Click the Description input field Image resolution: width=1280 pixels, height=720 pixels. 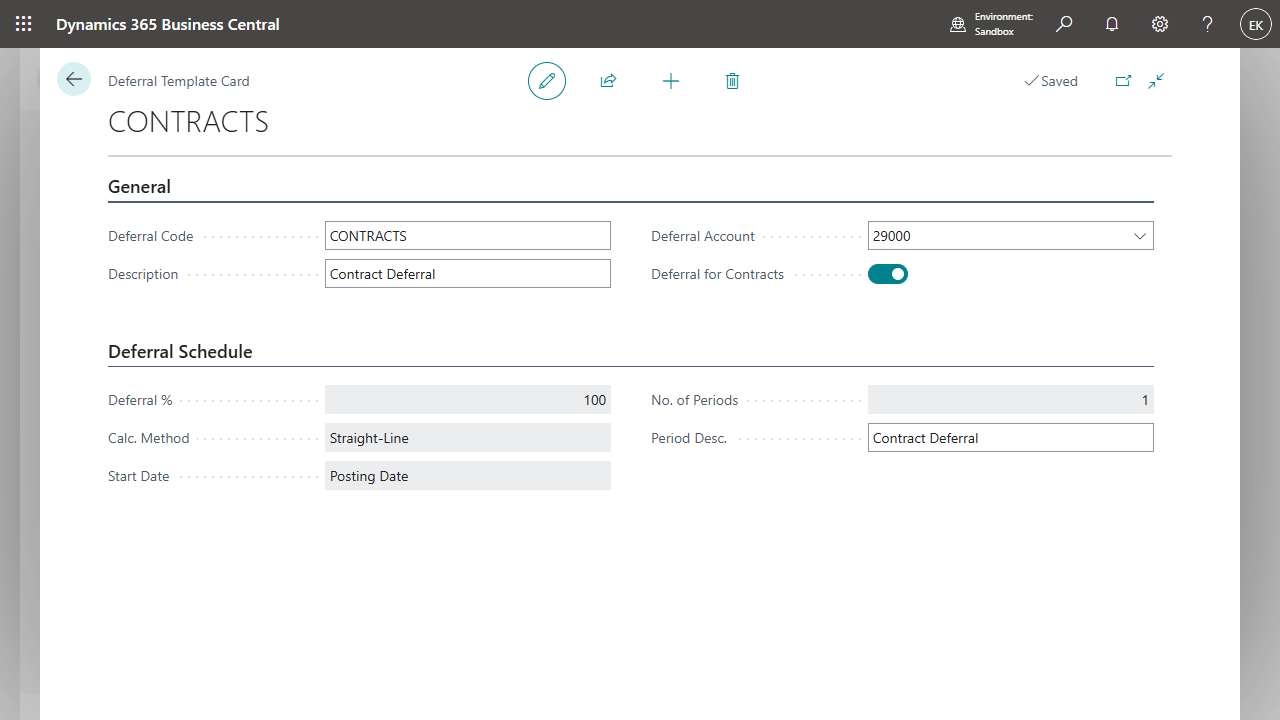[x=467, y=274]
